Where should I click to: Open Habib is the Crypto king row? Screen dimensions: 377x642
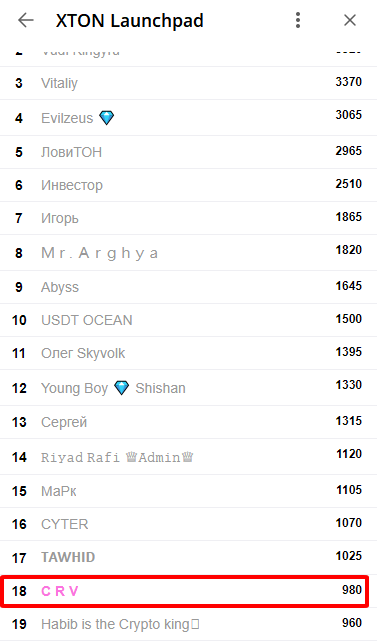click(188, 624)
